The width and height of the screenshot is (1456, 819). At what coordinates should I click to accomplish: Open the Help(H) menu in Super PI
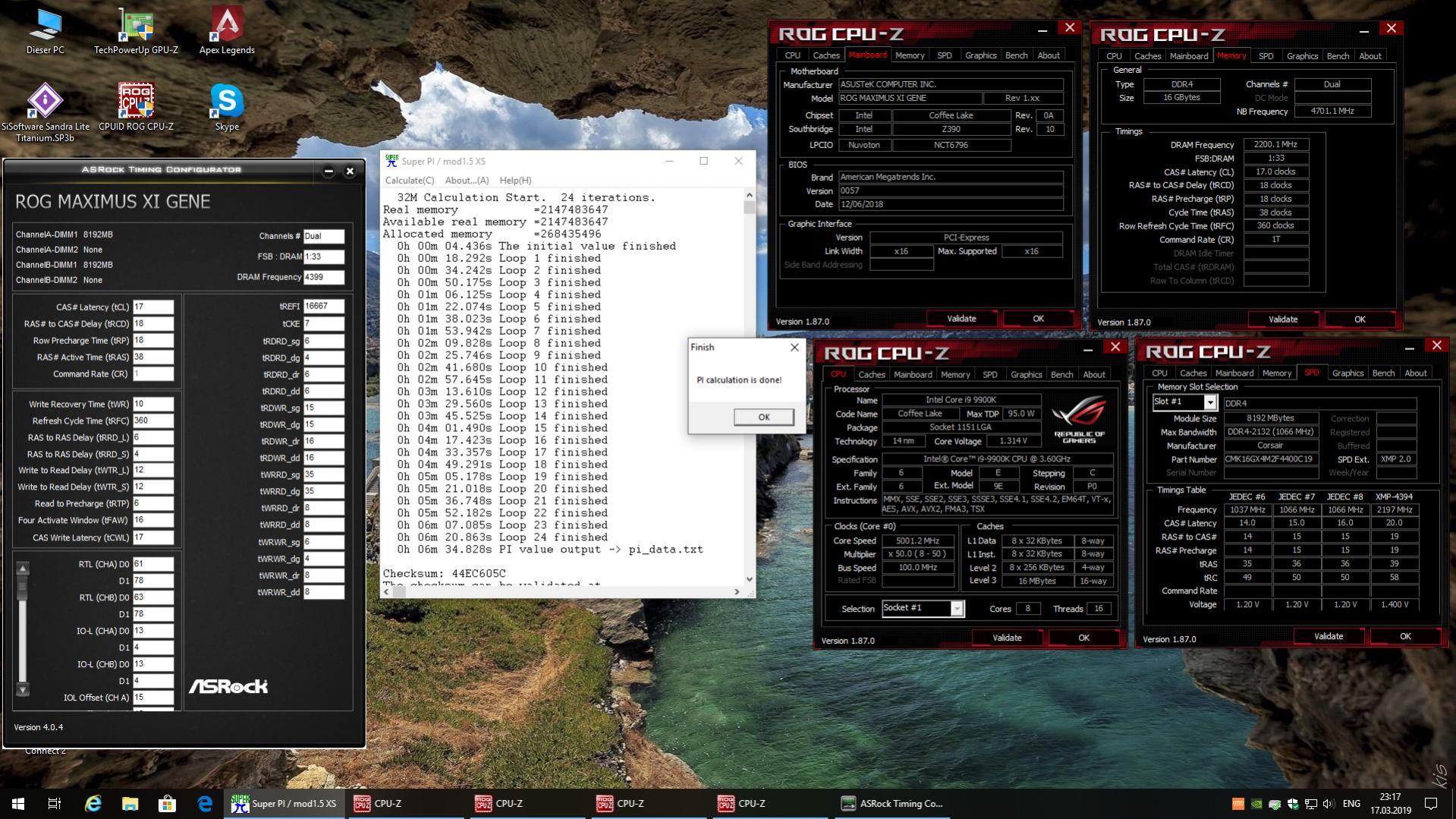(x=515, y=180)
